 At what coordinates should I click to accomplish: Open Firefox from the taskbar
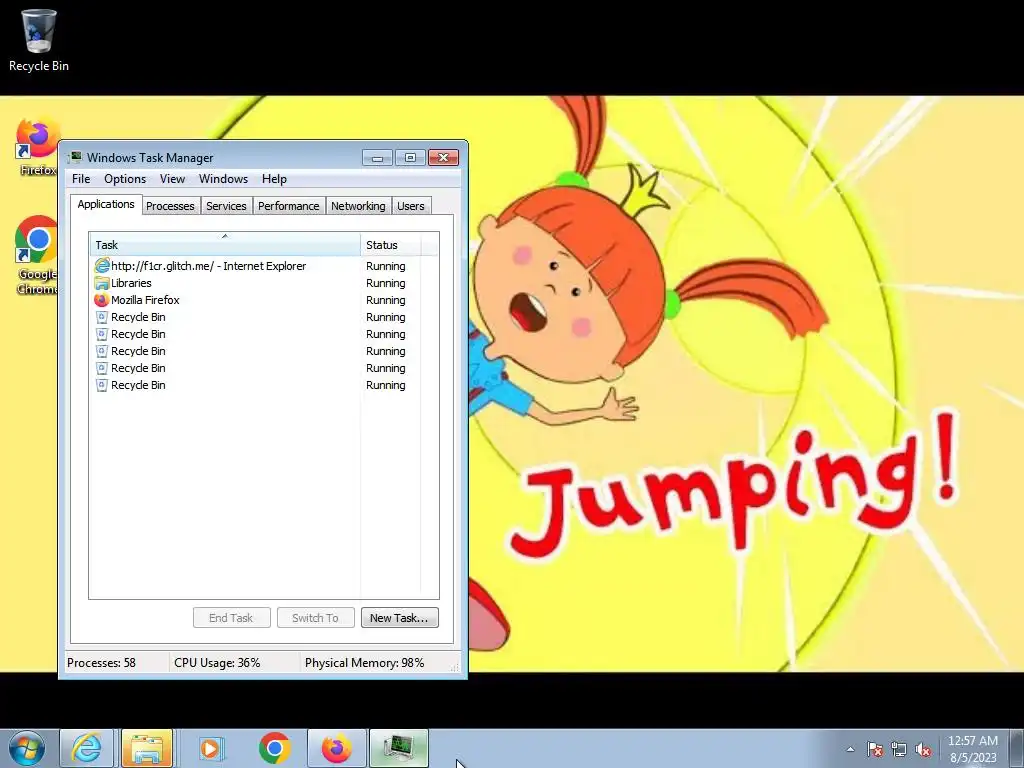pyautogui.click(x=337, y=748)
